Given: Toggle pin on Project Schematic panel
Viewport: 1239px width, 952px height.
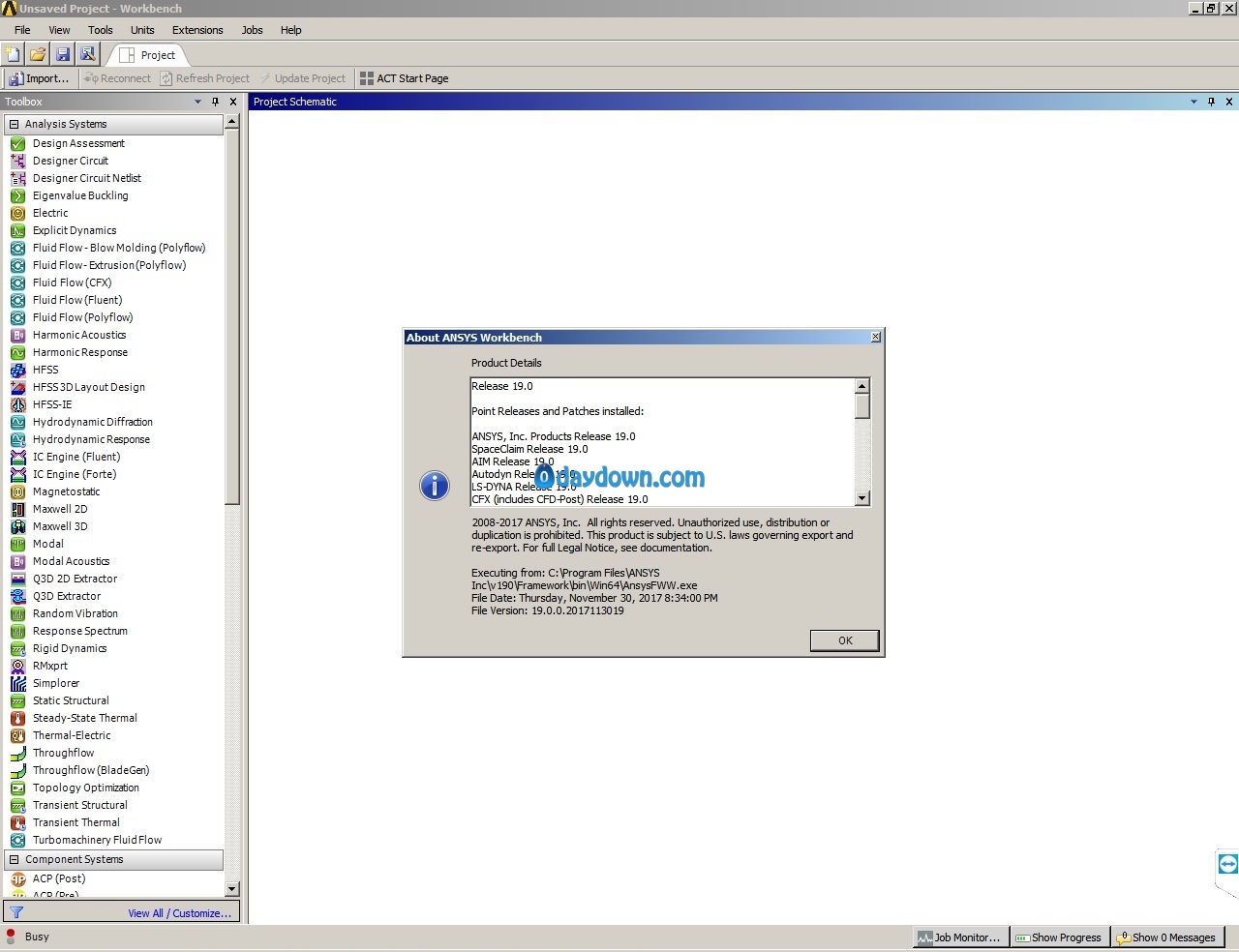Looking at the screenshot, I should 1211,102.
